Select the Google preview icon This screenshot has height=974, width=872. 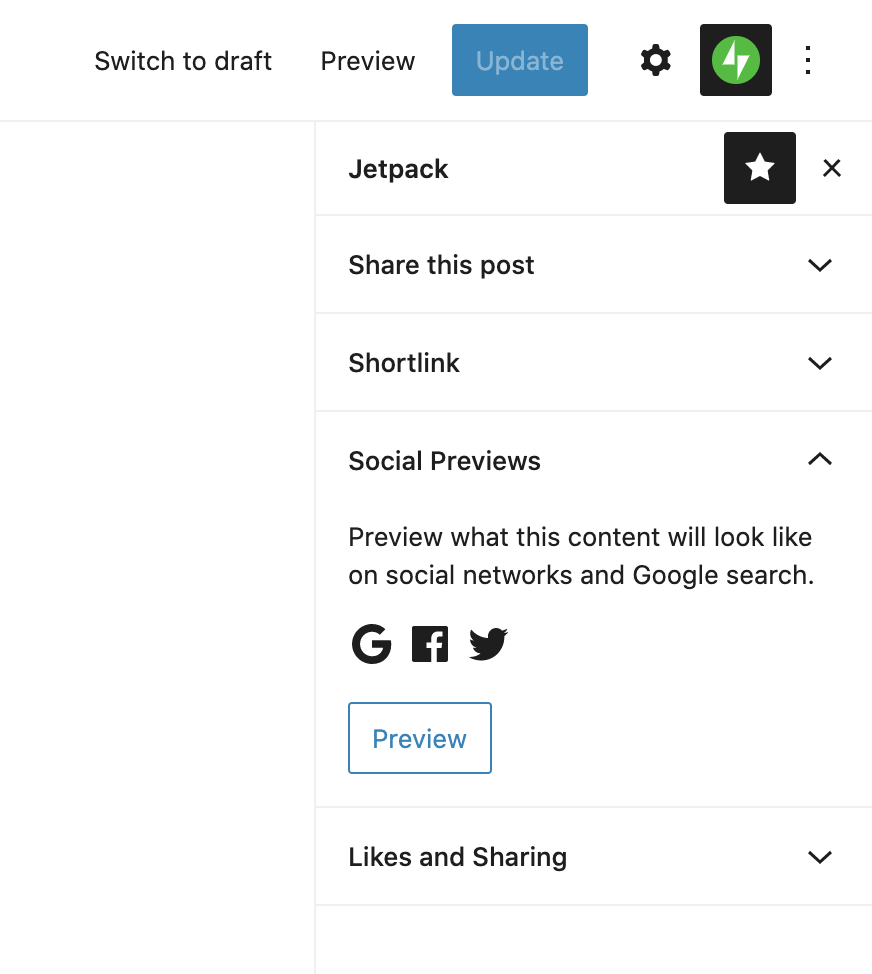[x=371, y=644]
